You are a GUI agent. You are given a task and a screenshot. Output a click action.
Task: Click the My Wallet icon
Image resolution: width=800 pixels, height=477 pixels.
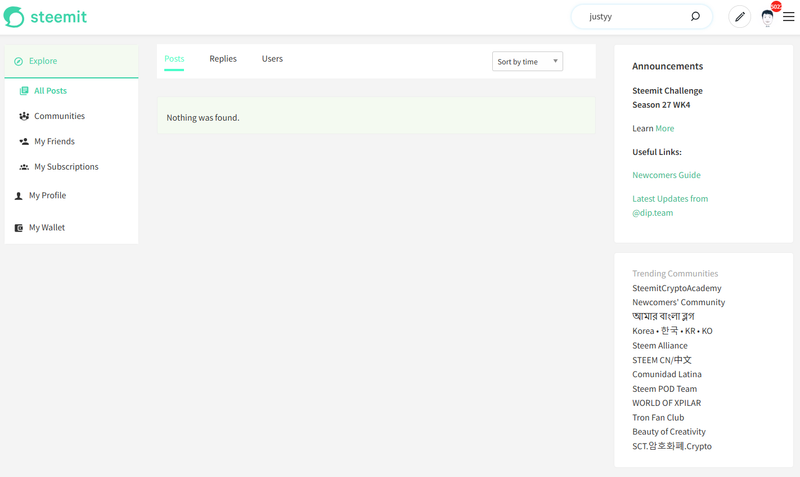[x=18, y=228]
